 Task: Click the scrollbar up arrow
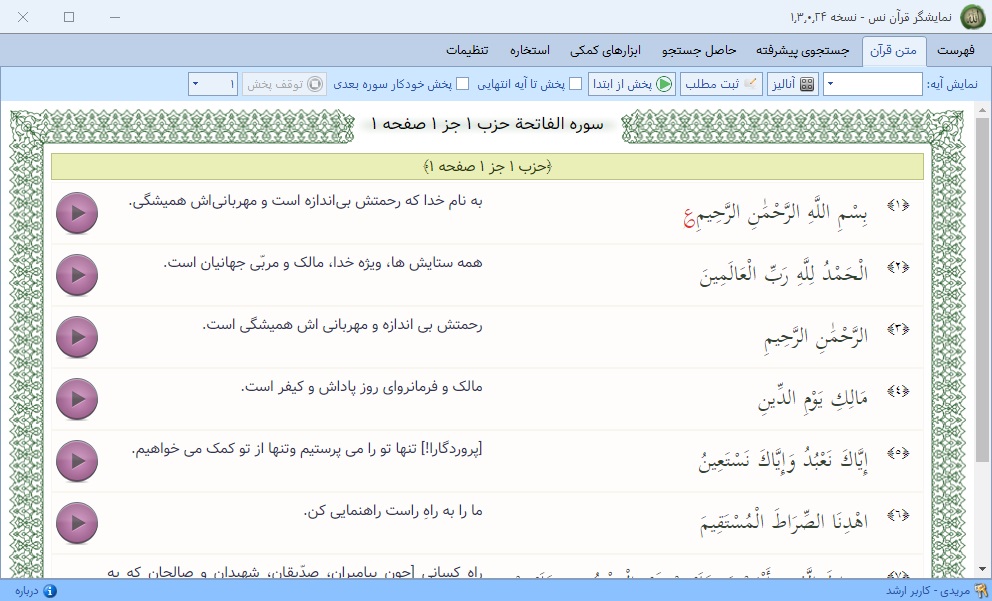pos(982,110)
